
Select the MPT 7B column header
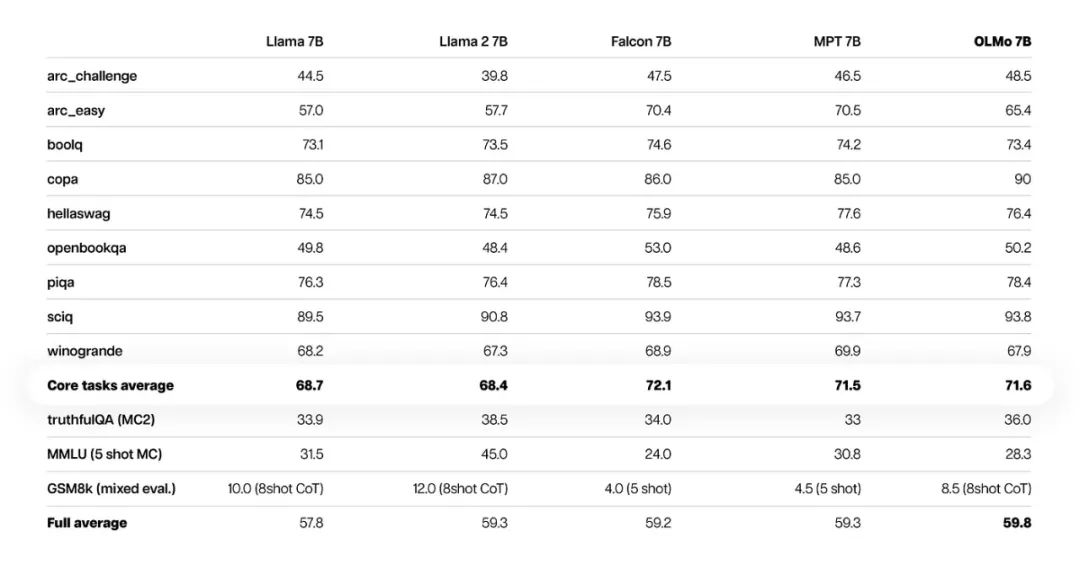pyautogui.click(x=837, y=41)
